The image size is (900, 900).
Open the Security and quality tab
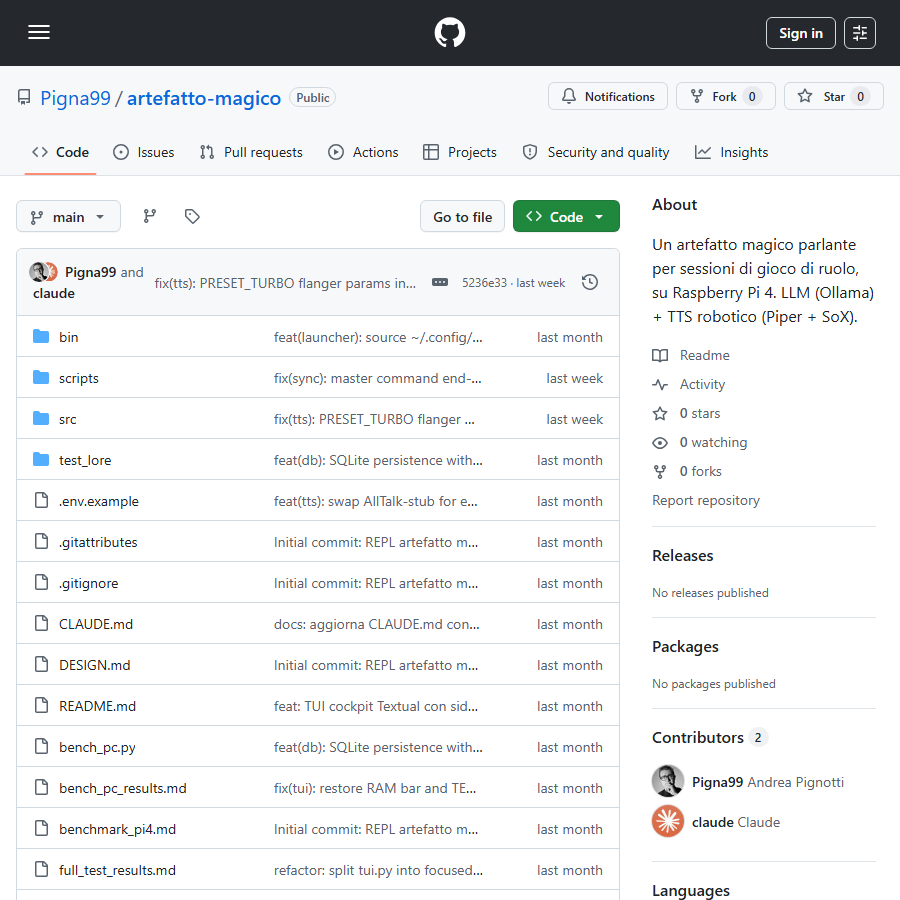tap(595, 152)
